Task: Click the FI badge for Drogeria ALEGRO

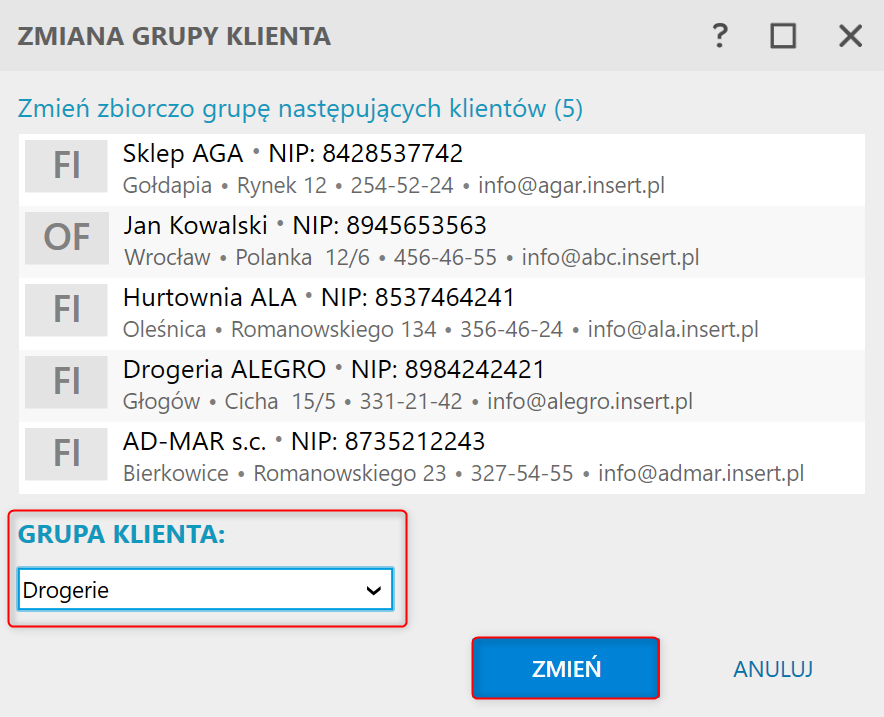Action: [66, 382]
